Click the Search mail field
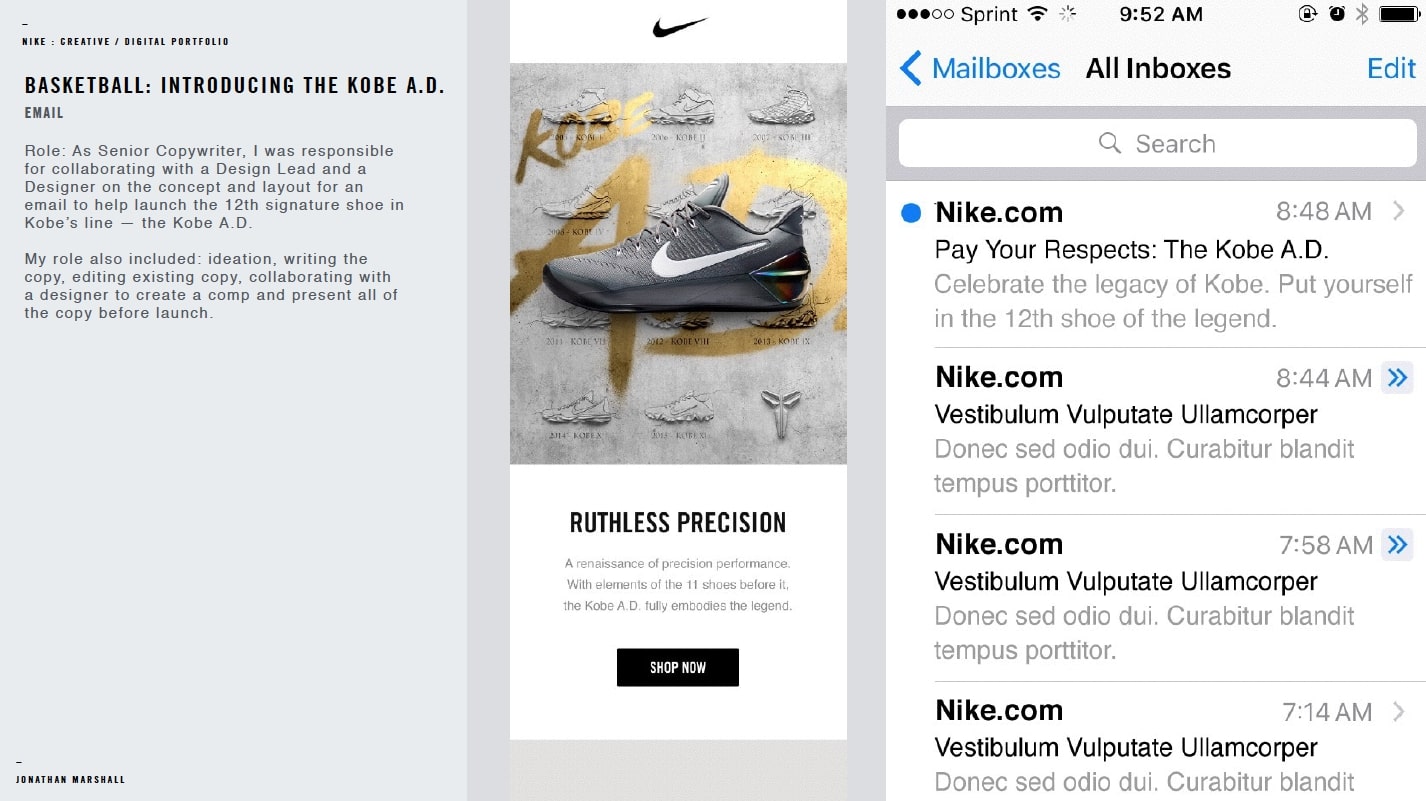The height and width of the screenshot is (801, 1426). pyautogui.click(x=1157, y=143)
